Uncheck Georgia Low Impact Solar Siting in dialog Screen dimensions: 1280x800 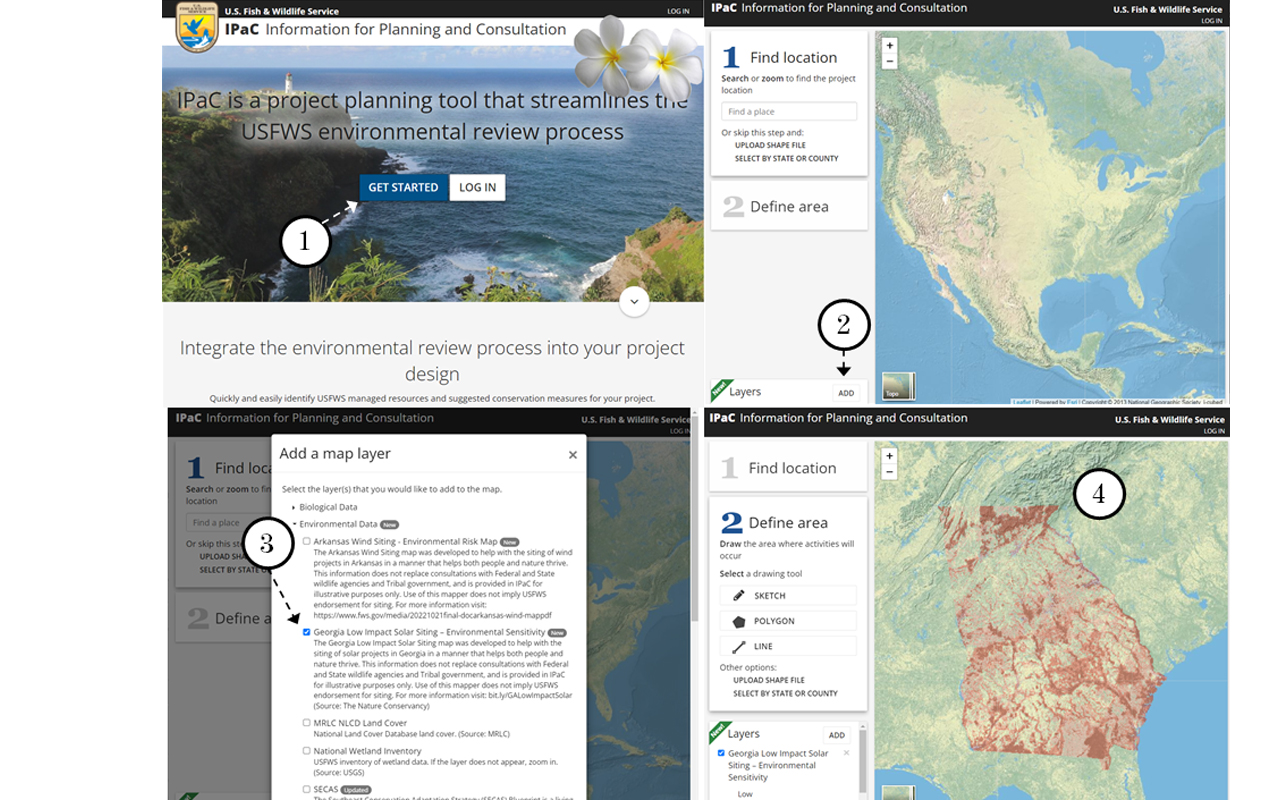coord(307,633)
